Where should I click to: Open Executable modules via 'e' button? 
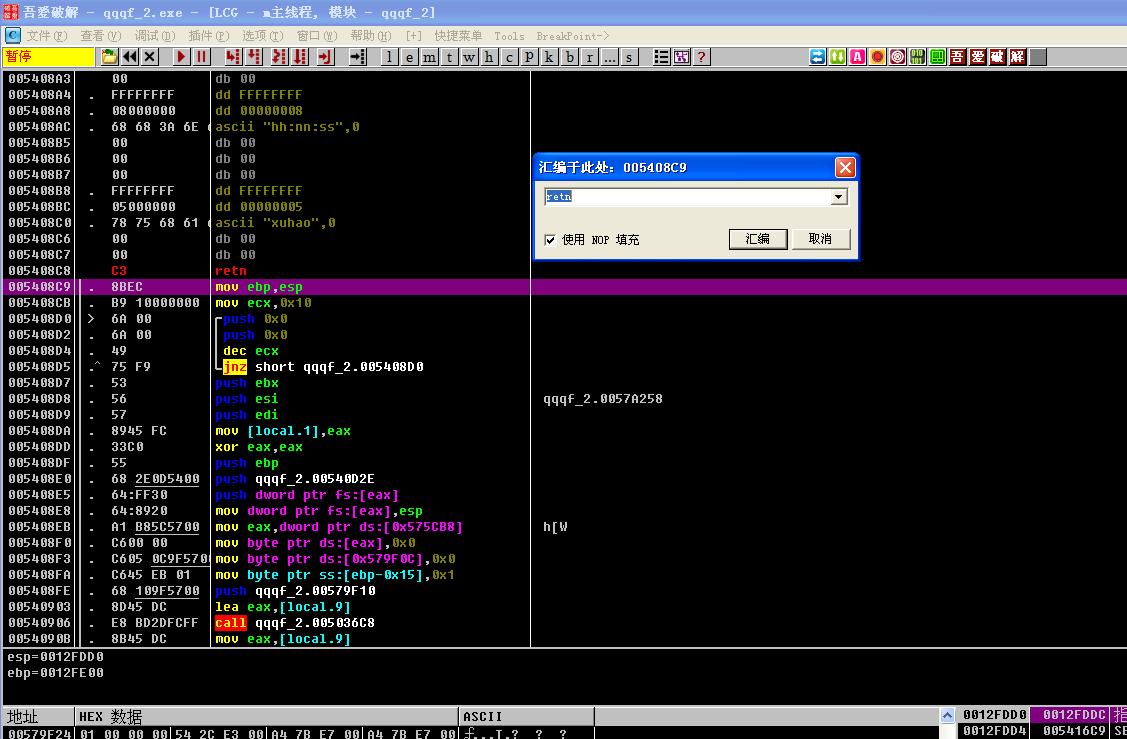(409, 57)
